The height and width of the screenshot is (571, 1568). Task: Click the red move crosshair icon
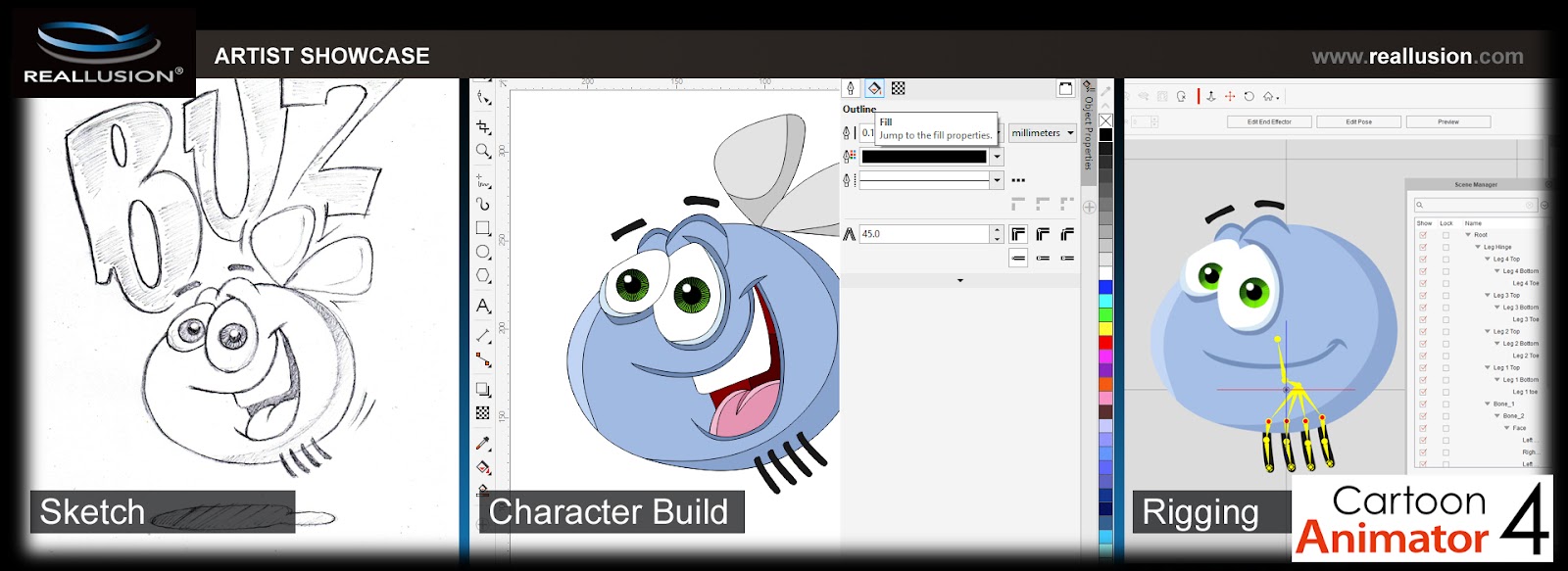pyautogui.click(x=1230, y=96)
